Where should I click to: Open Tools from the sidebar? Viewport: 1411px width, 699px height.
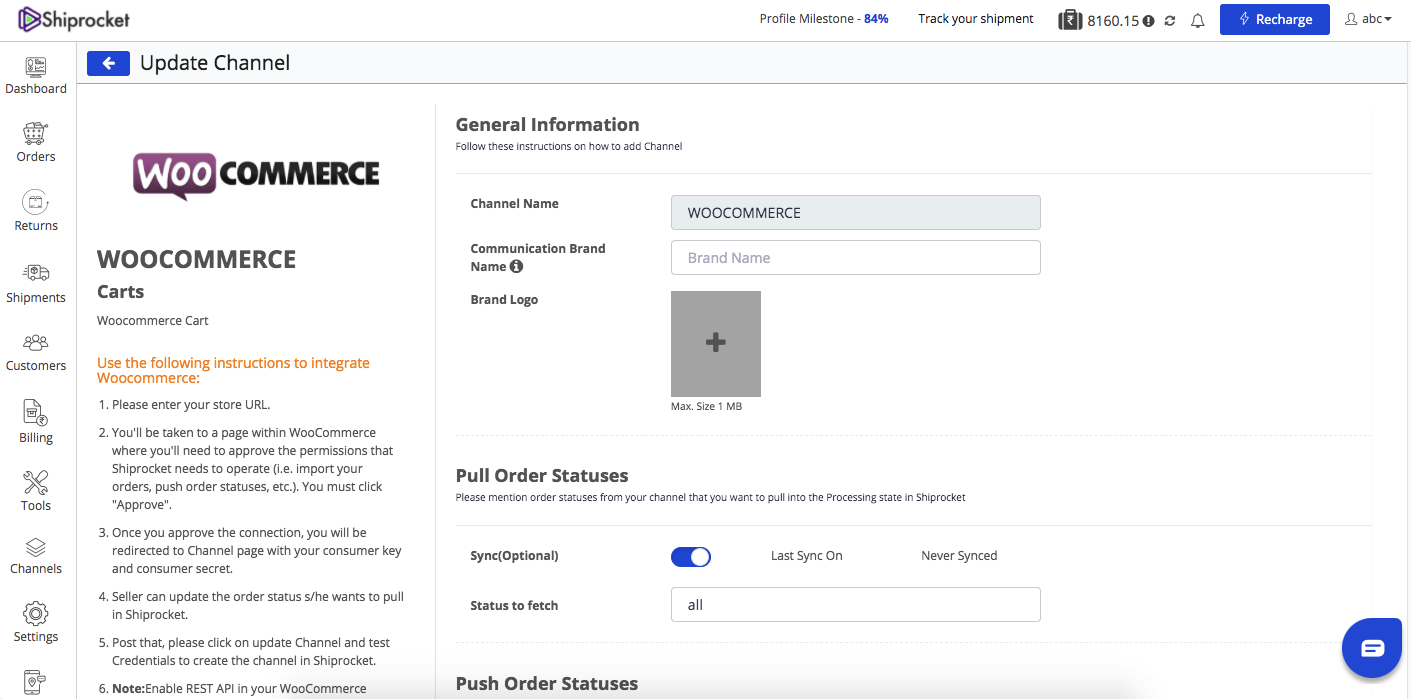(x=36, y=491)
